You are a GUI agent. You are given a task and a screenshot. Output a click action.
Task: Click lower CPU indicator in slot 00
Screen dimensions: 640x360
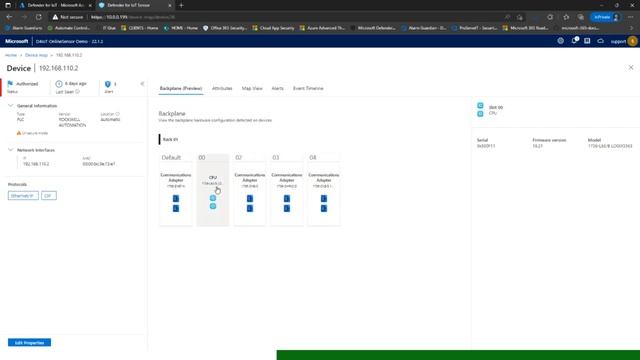point(213,206)
